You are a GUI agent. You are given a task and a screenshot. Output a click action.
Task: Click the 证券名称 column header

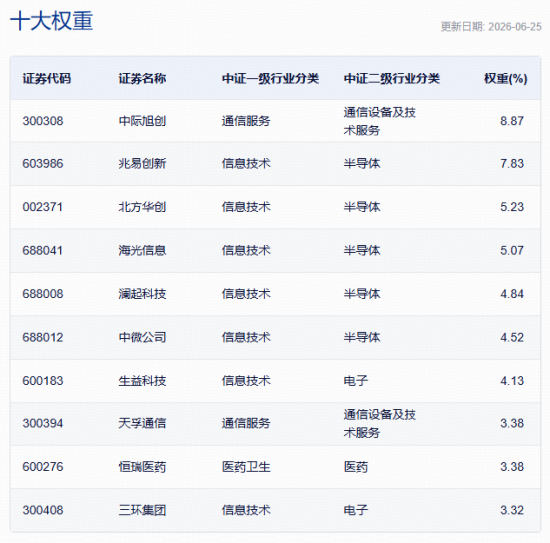(142, 78)
